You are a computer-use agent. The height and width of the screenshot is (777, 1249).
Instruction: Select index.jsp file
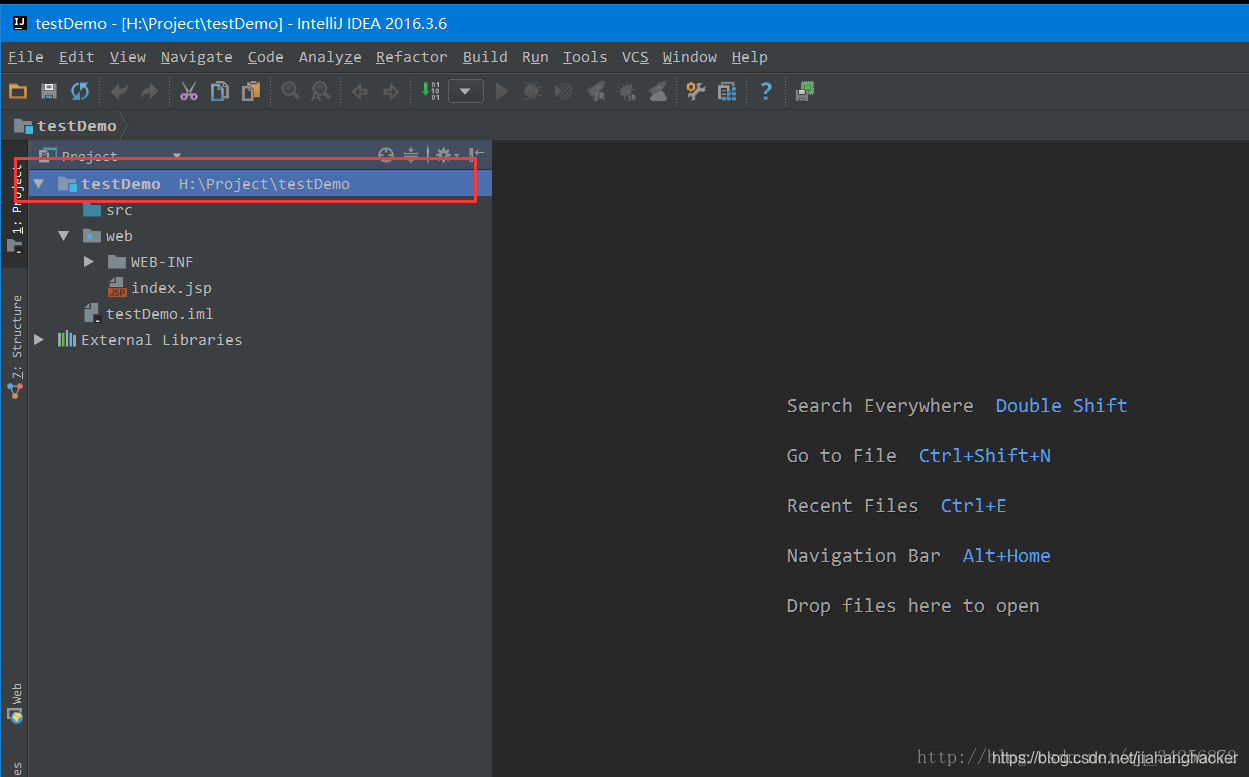click(159, 288)
